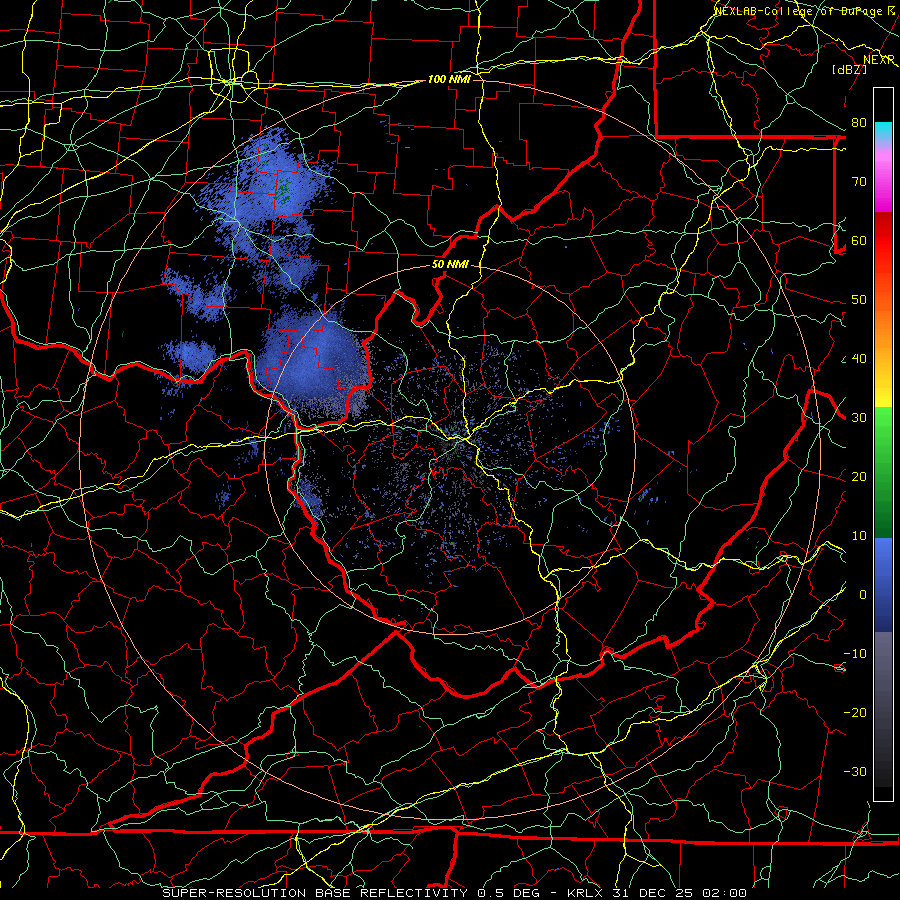Click the 70 value on the dBZ scale
Image resolution: width=900 pixels, height=900 pixels.
859,181
